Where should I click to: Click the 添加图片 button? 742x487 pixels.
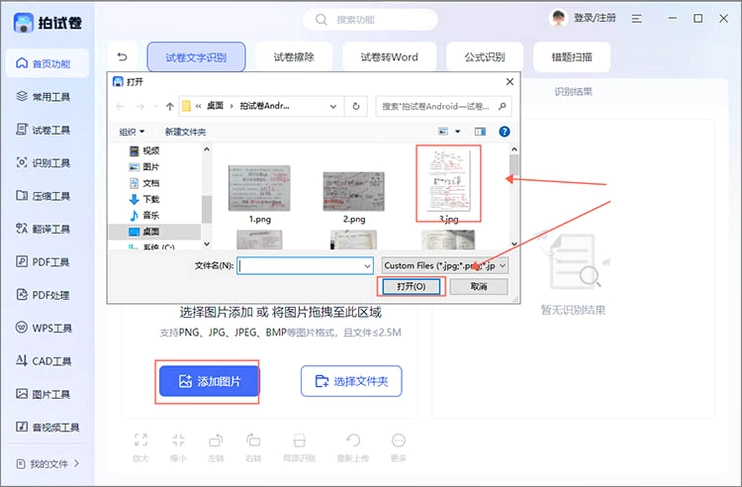click(x=209, y=381)
